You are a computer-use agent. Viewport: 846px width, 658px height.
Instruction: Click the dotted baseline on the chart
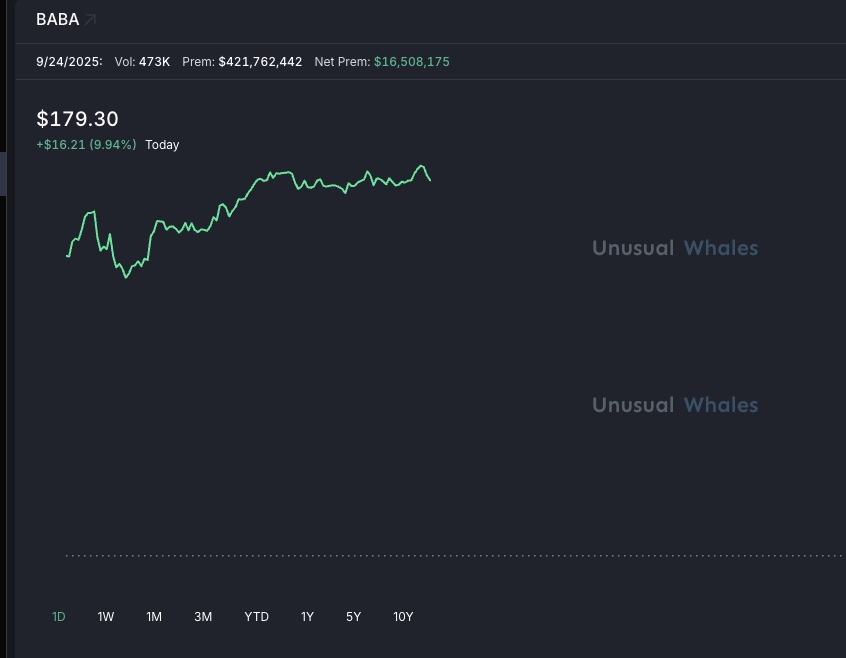pos(450,555)
